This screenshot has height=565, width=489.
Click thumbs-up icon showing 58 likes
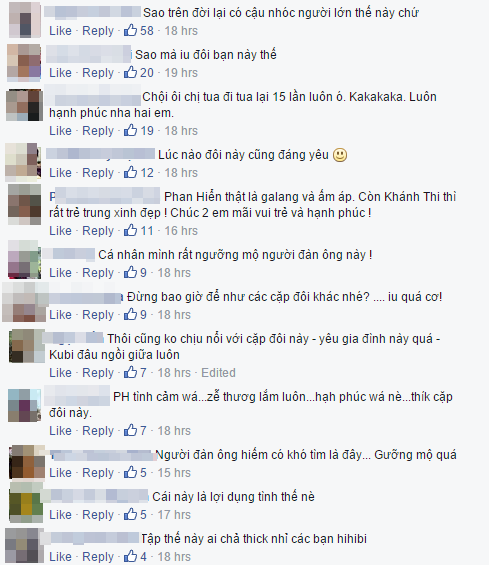[x=130, y=30]
